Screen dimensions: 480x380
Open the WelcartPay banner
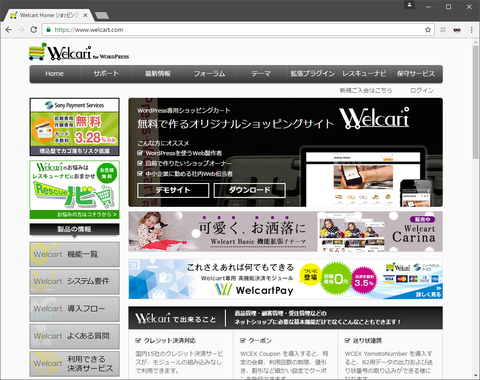pos(286,279)
